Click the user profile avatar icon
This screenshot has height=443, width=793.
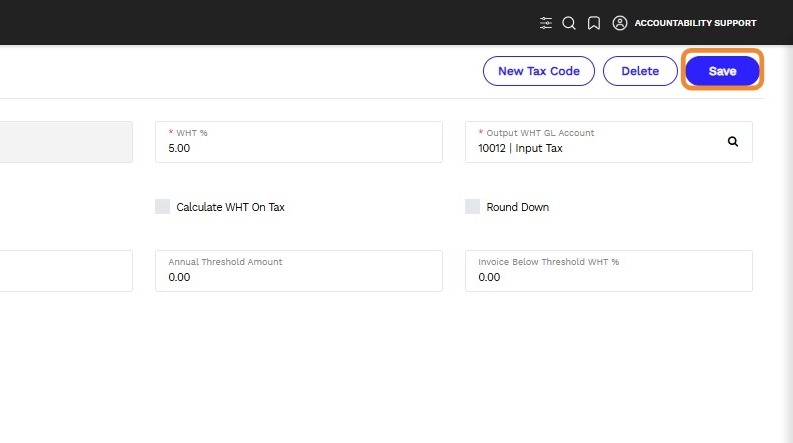(620, 23)
